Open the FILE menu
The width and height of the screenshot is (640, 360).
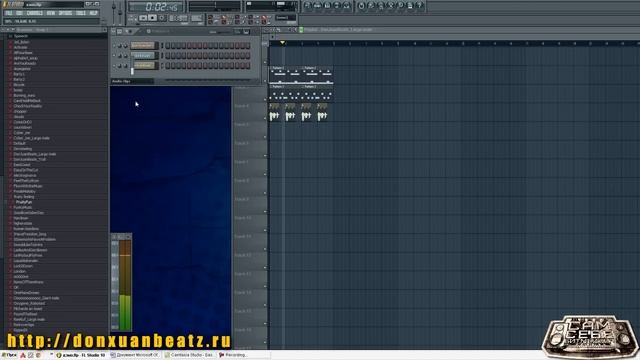pos(9,13)
